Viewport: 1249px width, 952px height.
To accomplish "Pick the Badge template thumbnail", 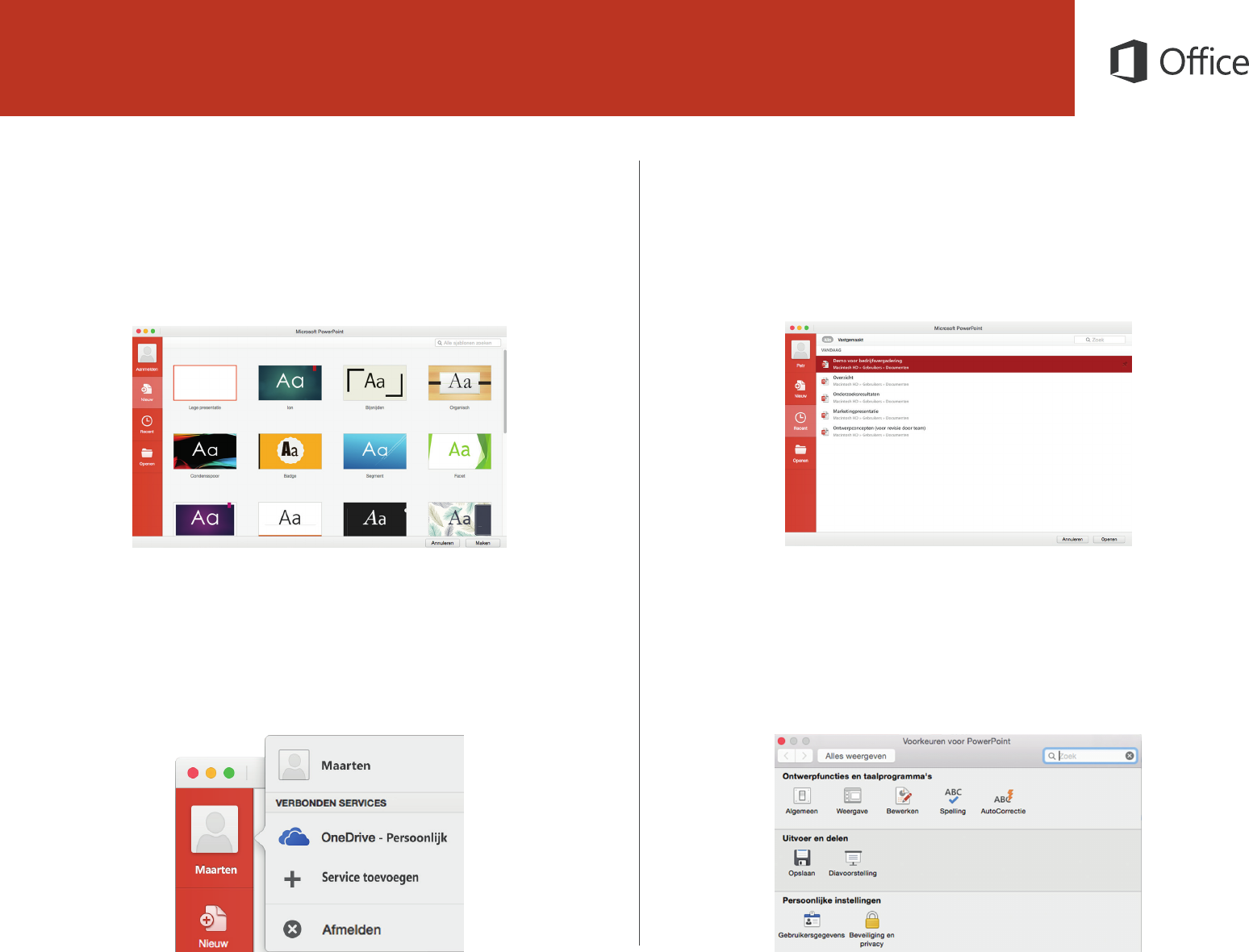I will pos(290,451).
